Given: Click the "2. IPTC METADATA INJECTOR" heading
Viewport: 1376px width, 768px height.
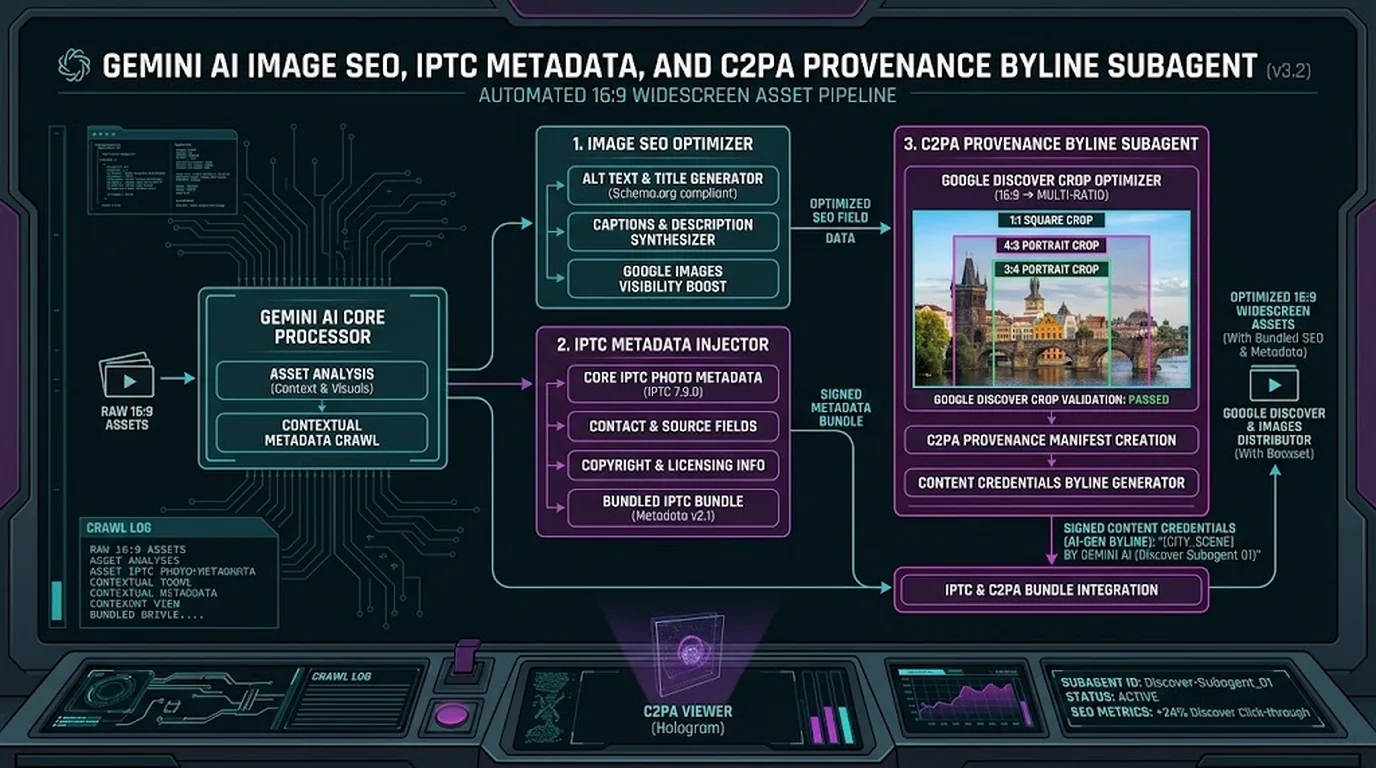Looking at the screenshot, I should (x=663, y=344).
